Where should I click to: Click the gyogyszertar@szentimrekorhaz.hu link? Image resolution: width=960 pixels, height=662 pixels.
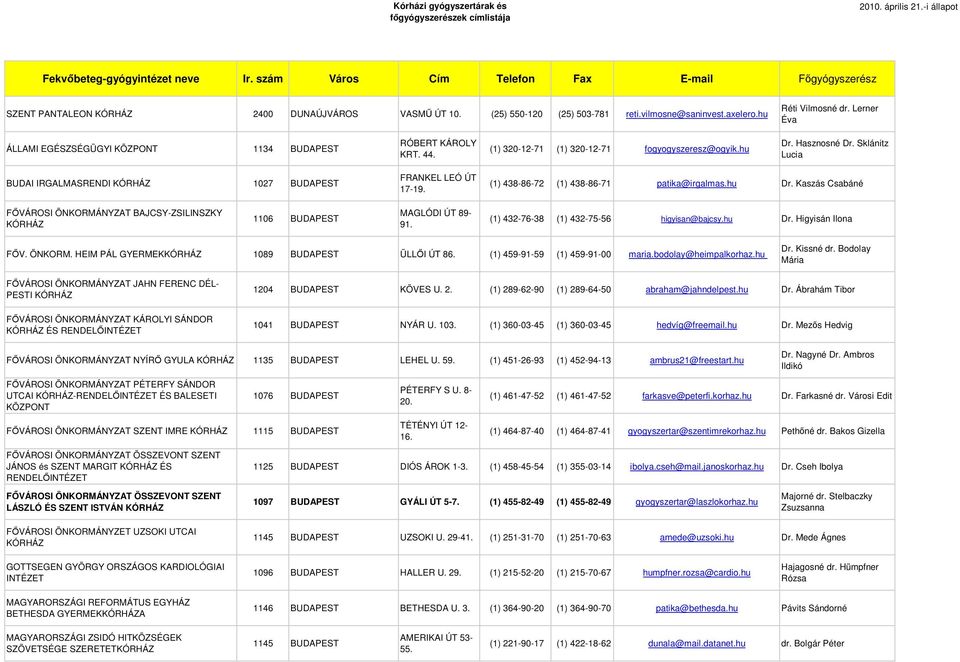pyautogui.click(x=696, y=431)
